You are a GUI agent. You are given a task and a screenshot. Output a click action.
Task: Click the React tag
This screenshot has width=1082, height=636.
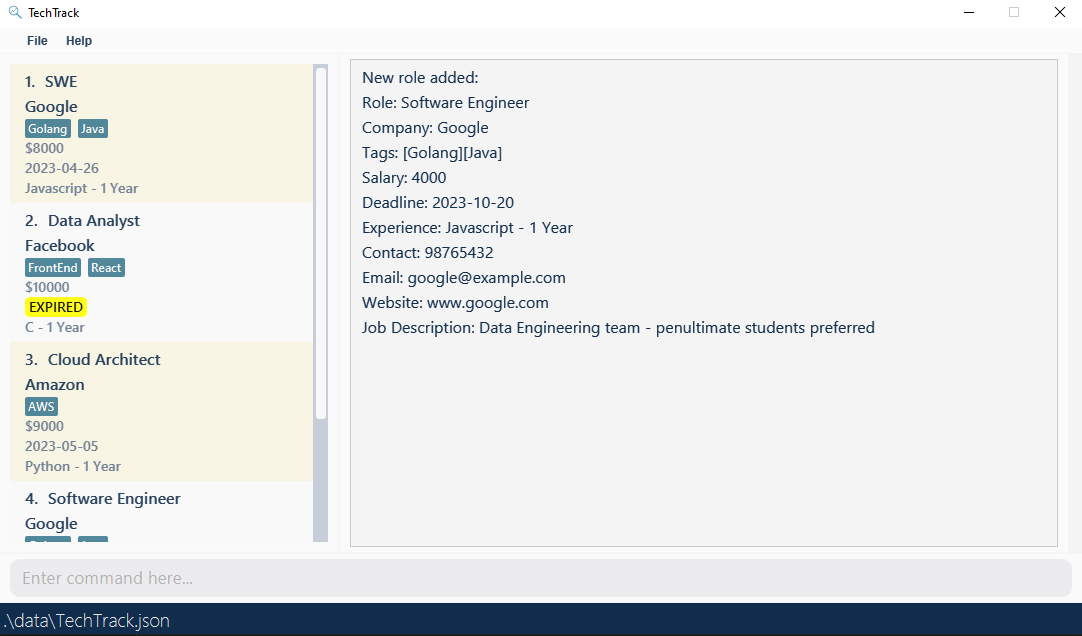pyautogui.click(x=106, y=268)
